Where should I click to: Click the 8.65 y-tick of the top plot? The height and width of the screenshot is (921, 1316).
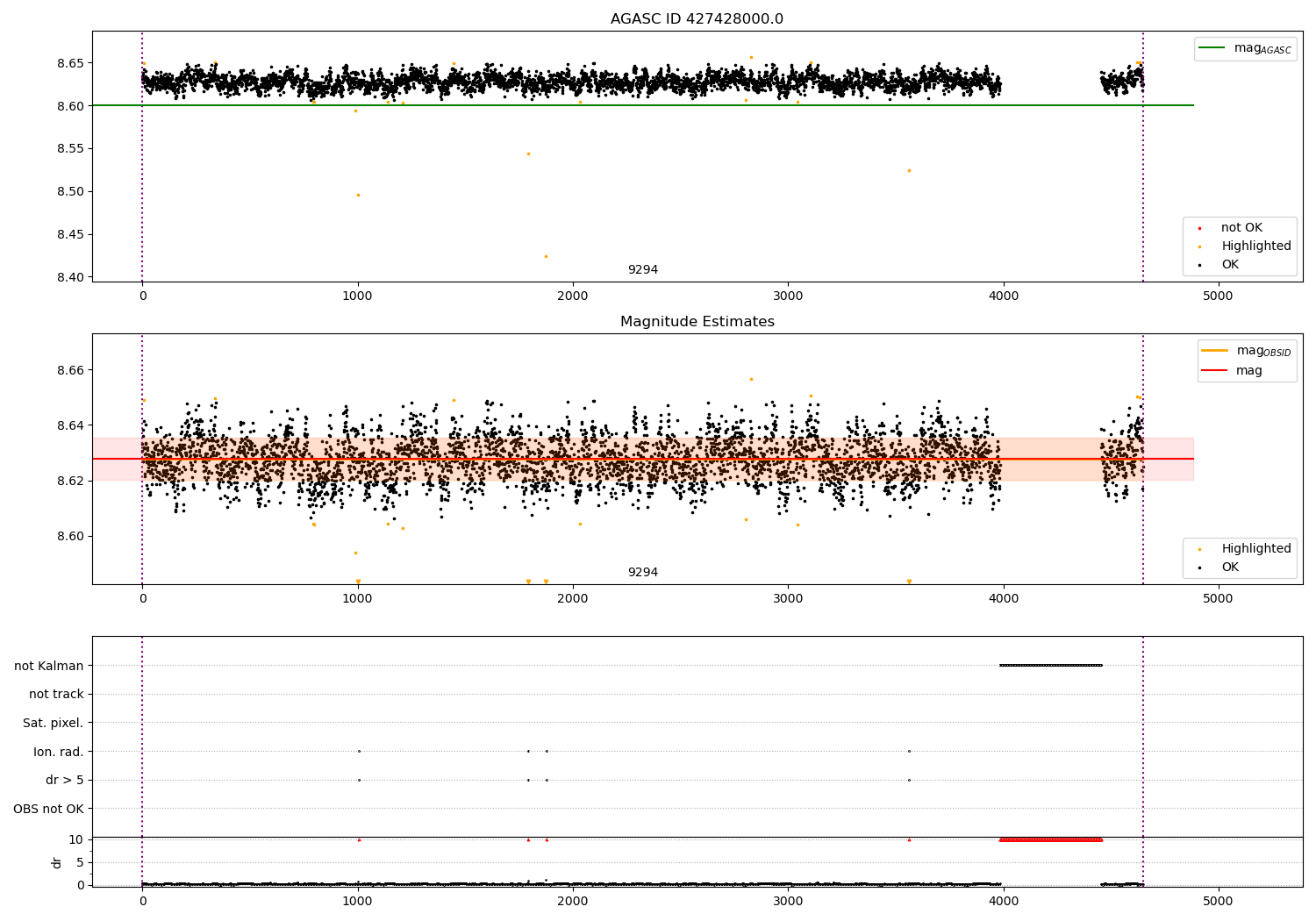pos(69,63)
